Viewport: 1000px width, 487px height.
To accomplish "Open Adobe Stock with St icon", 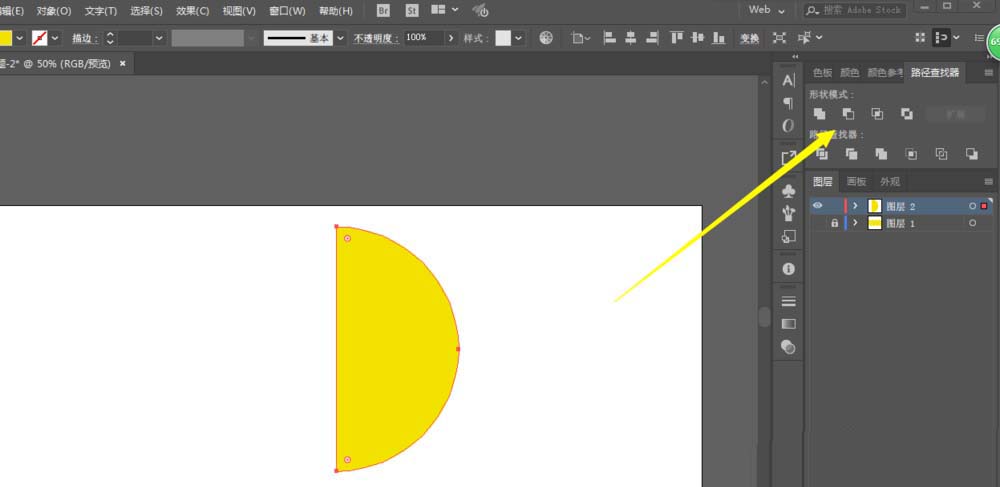I will [412, 10].
